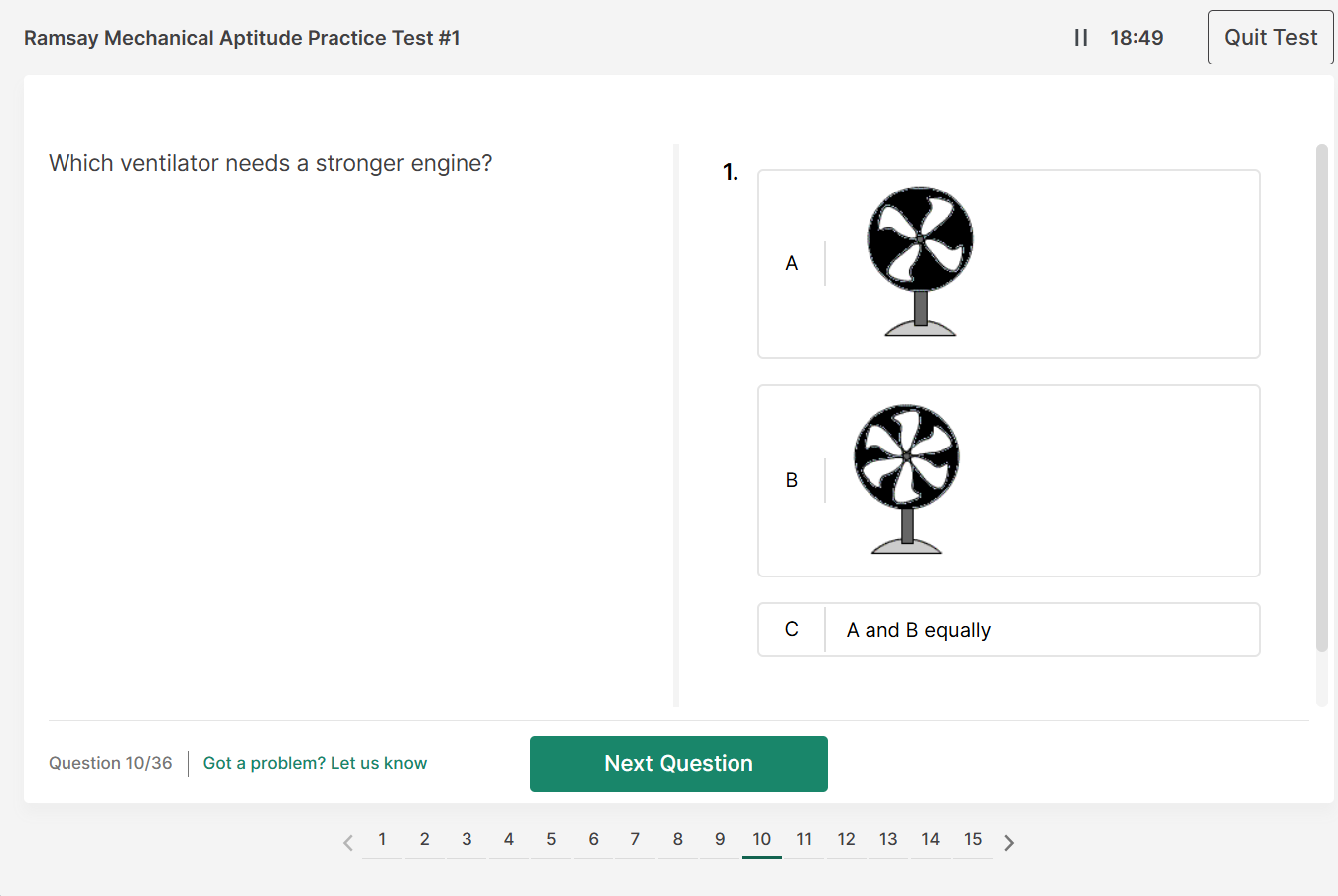Show next page of question numbers
1338x896 pixels.
(x=1009, y=843)
